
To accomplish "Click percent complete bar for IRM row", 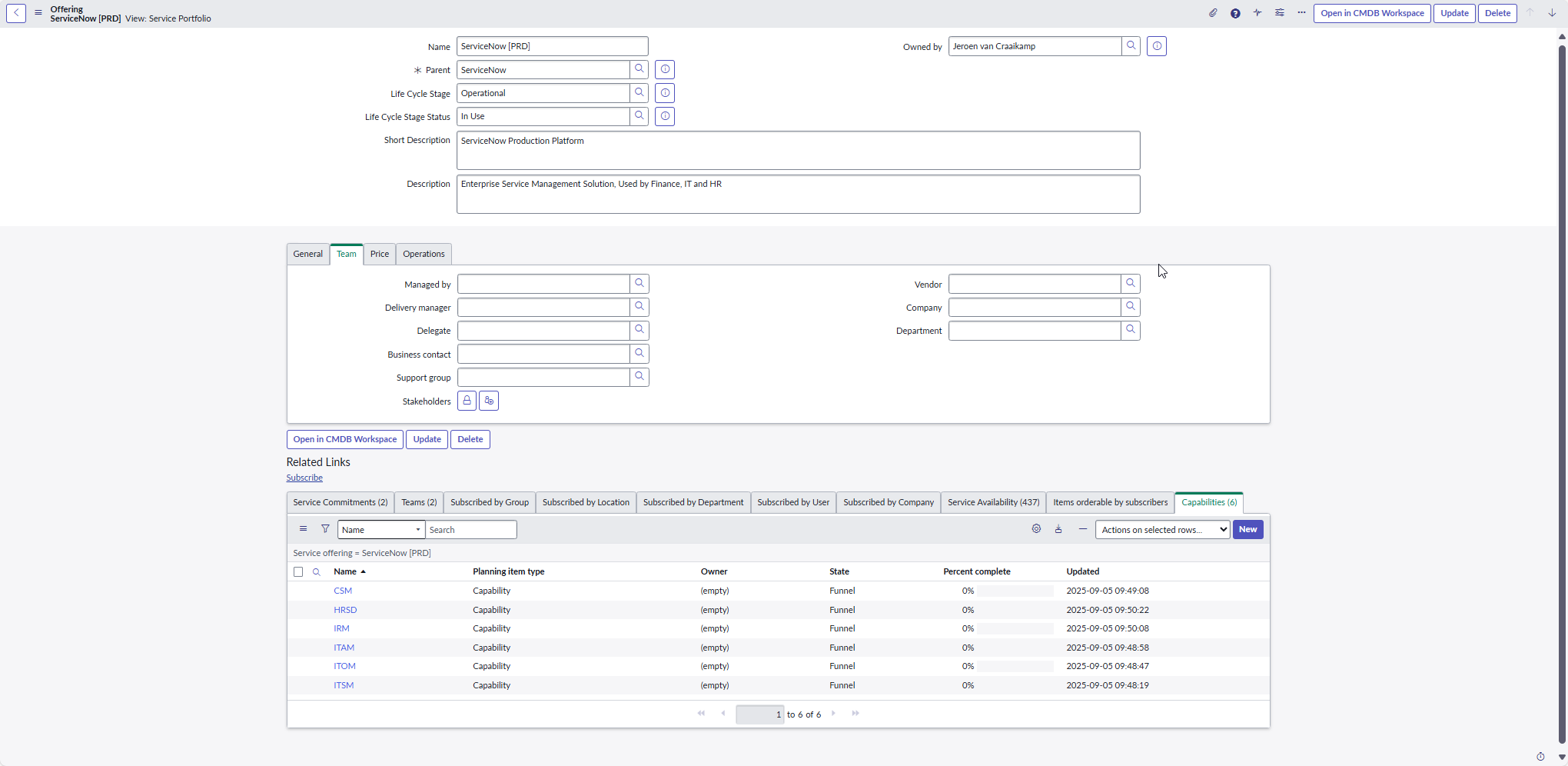I will 1015,628.
